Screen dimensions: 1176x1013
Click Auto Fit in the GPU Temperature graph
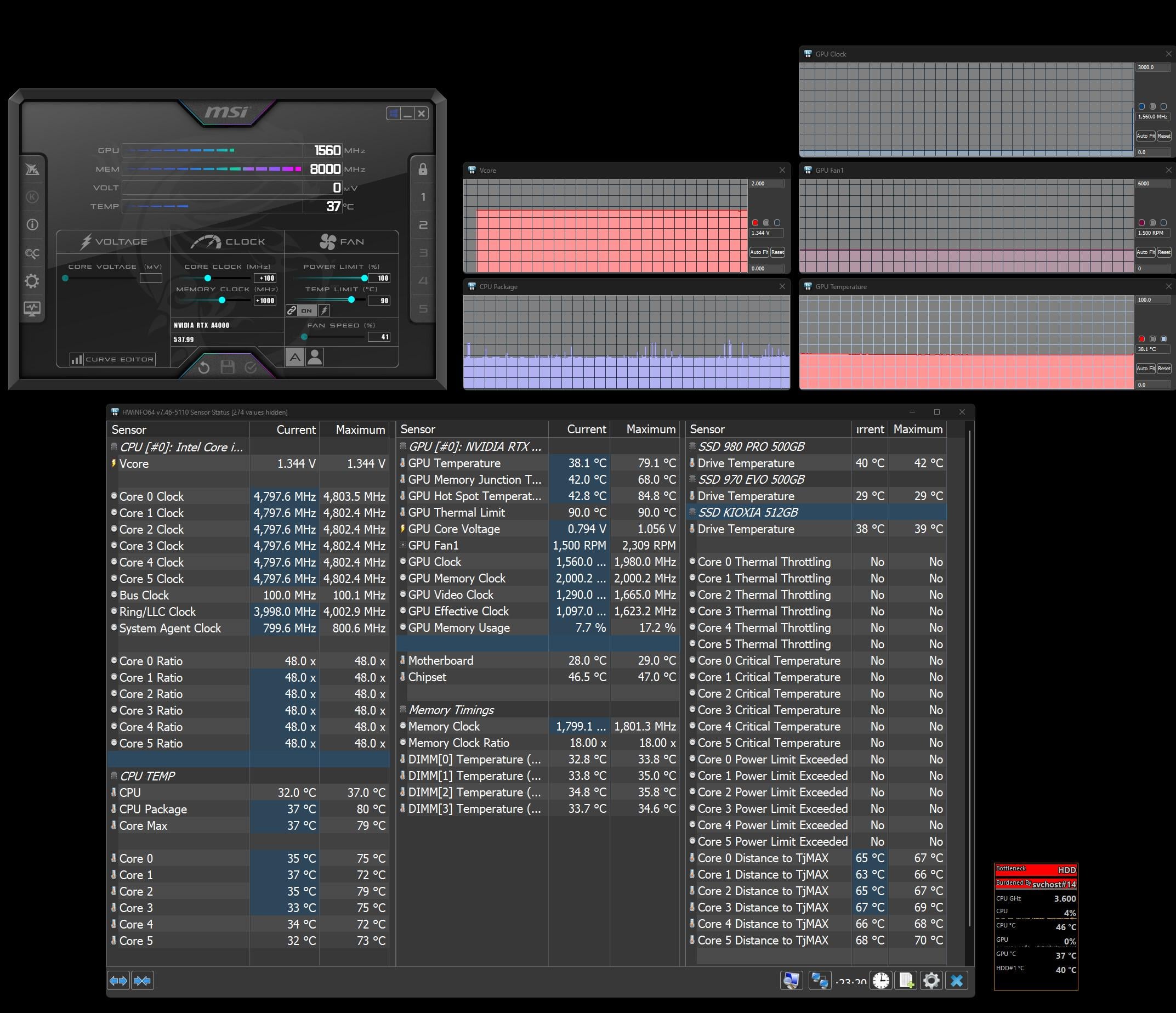click(x=1145, y=369)
